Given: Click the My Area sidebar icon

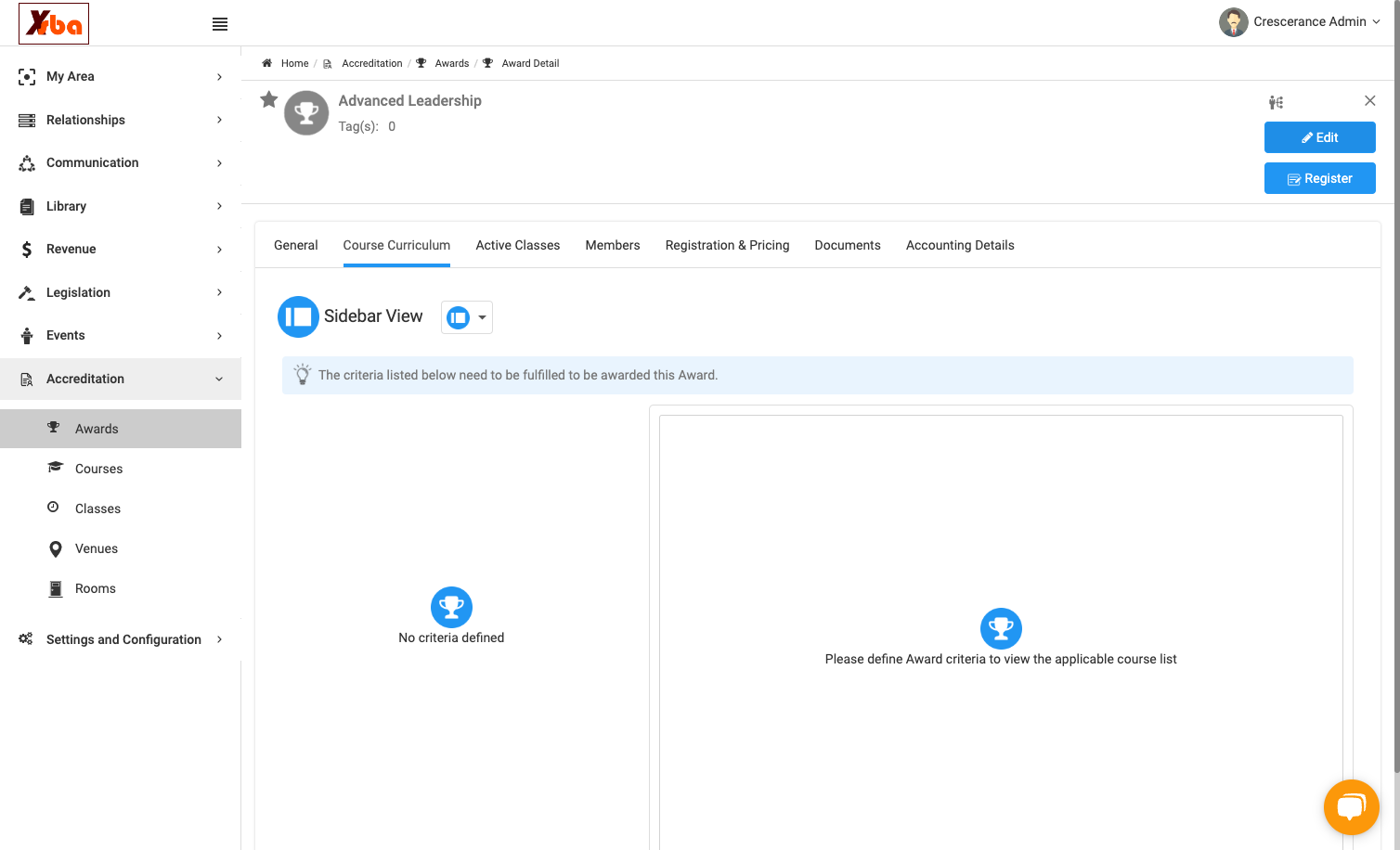Looking at the screenshot, I should click(27, 77).
